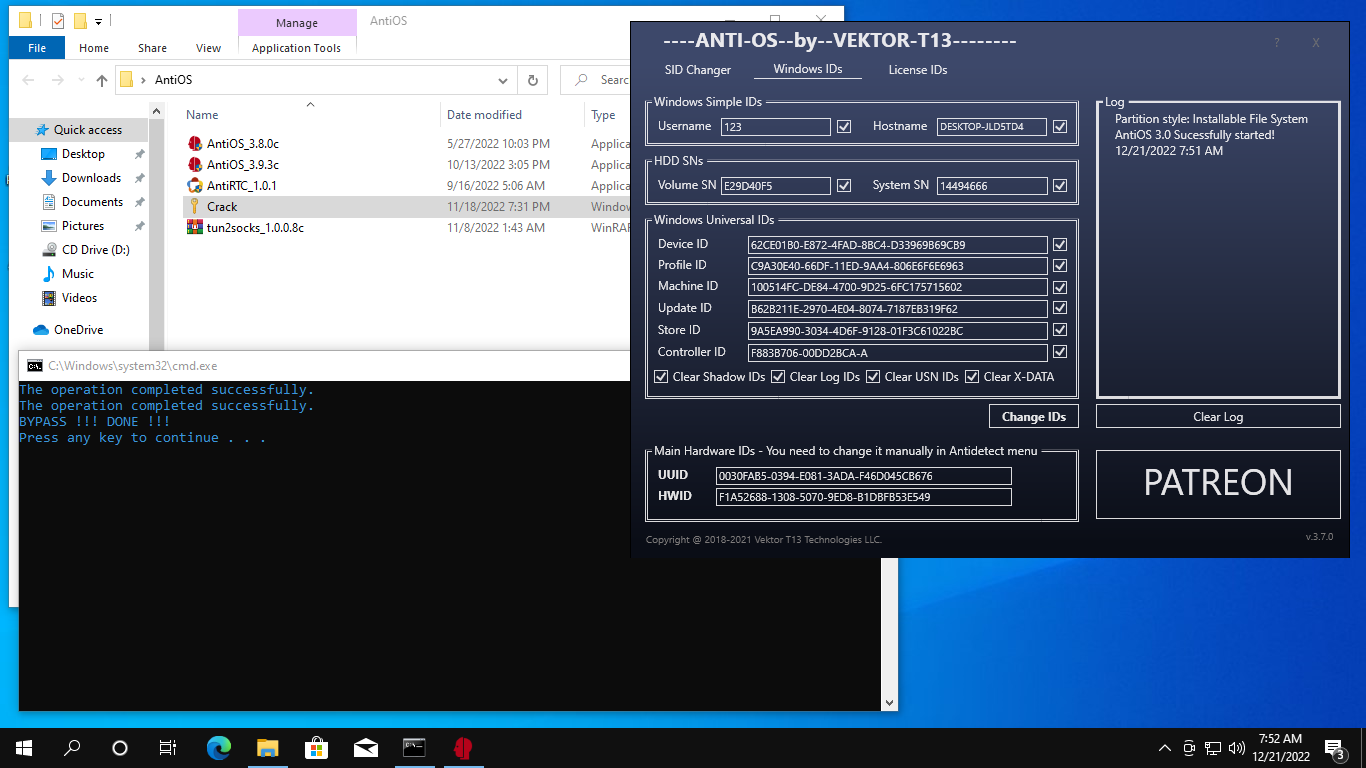
Task: Open File menu in Explorer
Action: click(37, 48)
